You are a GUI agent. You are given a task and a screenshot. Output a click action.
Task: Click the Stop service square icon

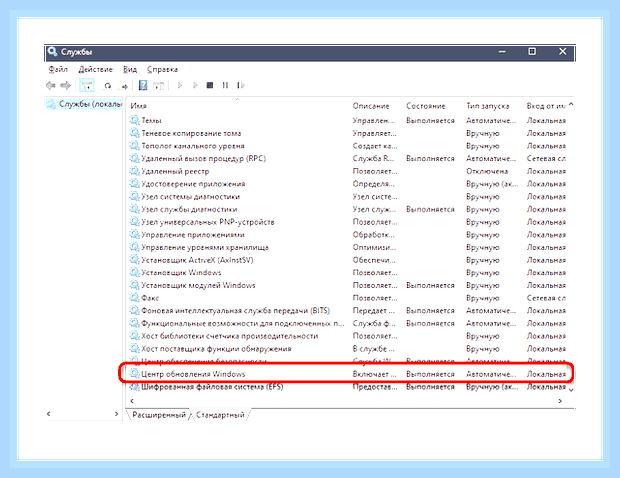coord(210,85)
